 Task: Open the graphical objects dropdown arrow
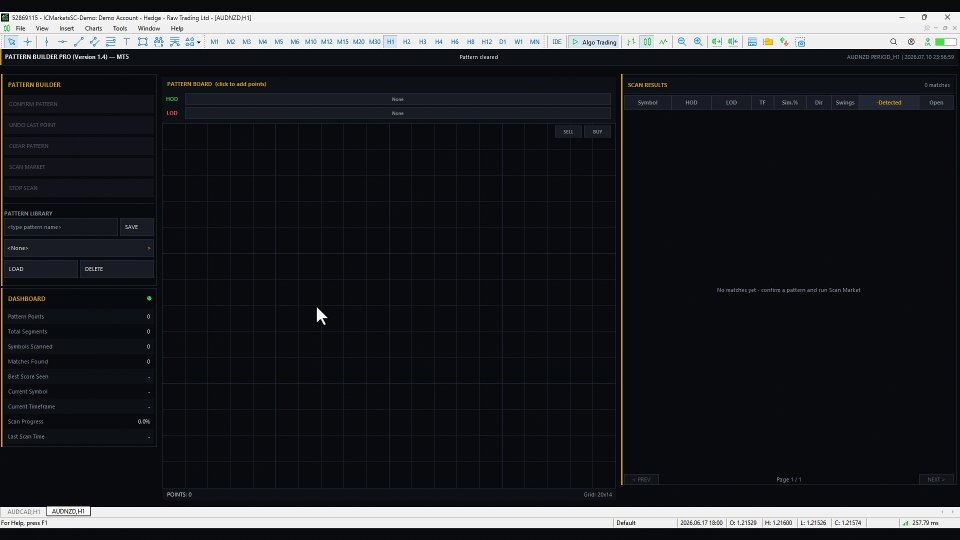(x=198, y=42)
